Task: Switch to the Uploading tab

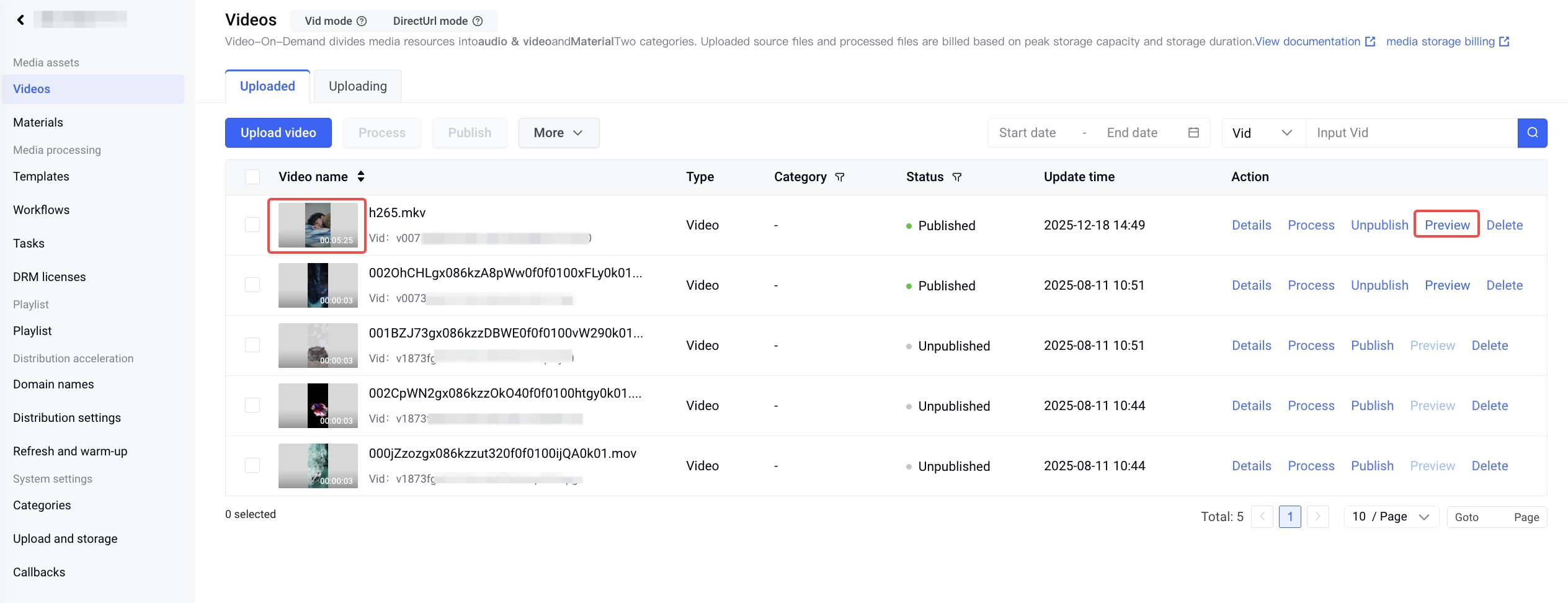Action: (x=357, y=86)
